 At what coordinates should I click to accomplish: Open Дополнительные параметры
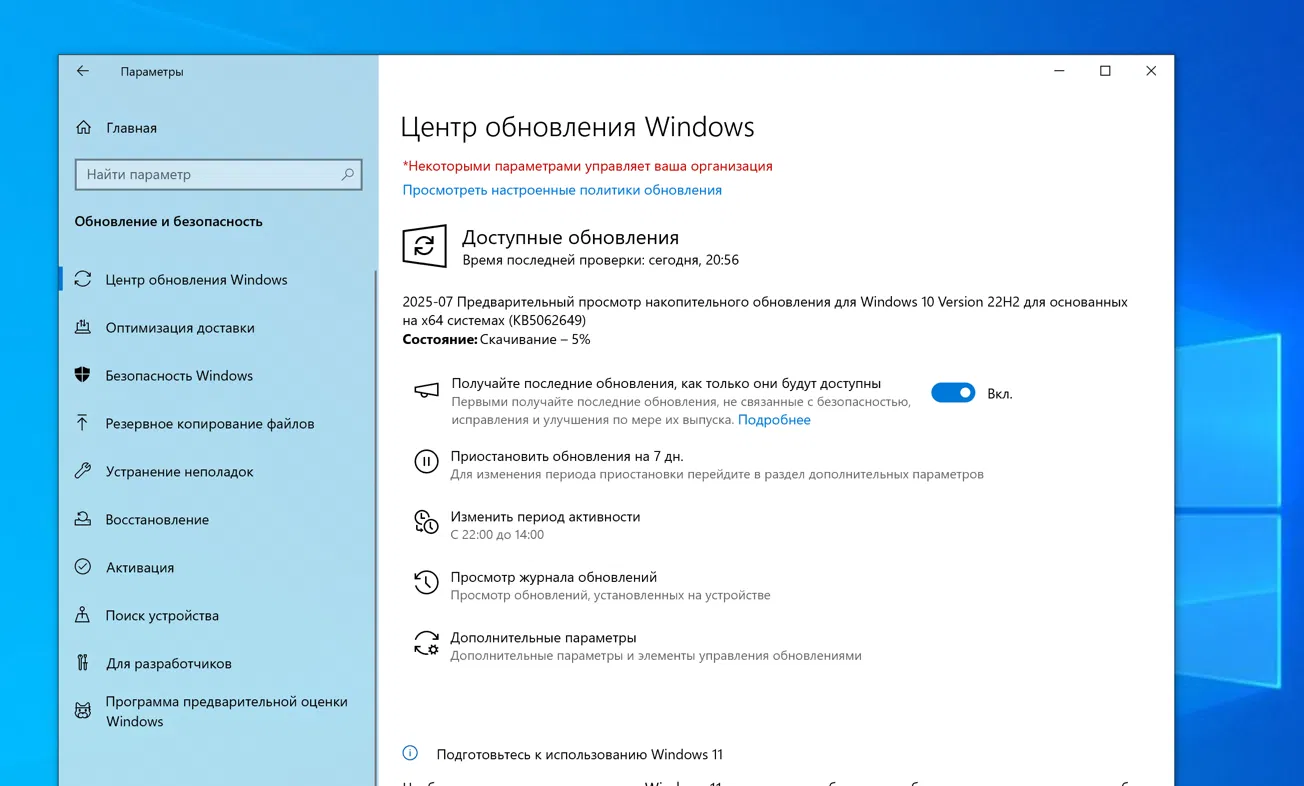click(x=543, y=638)
